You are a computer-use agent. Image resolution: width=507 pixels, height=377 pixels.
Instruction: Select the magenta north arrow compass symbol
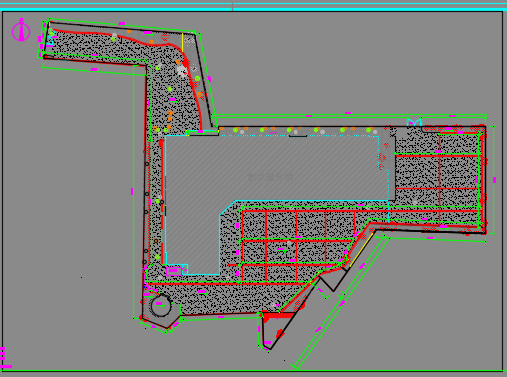[x=21, y=30]
